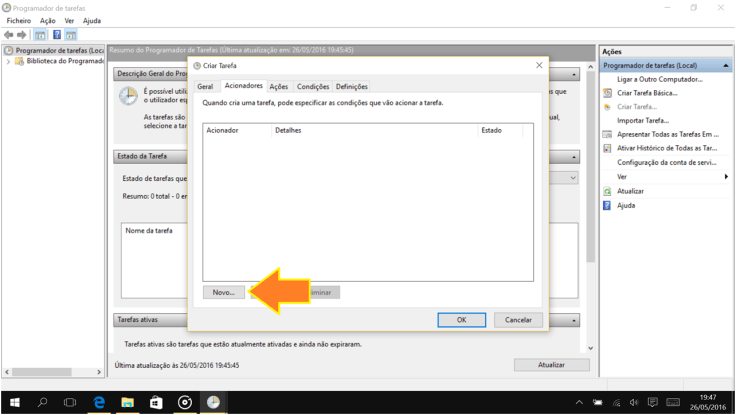Screen dimensions: 736x415
Task: Open the Windows Store taskbar icon
Action: [156, 402]
